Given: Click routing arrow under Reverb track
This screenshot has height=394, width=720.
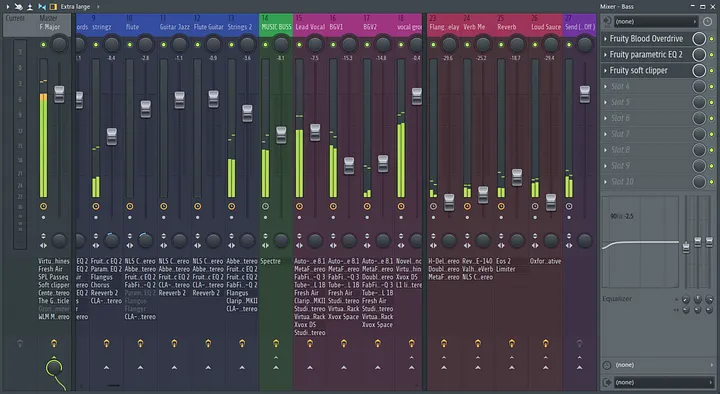Looking at the screenshot, I should click(512, 367).
